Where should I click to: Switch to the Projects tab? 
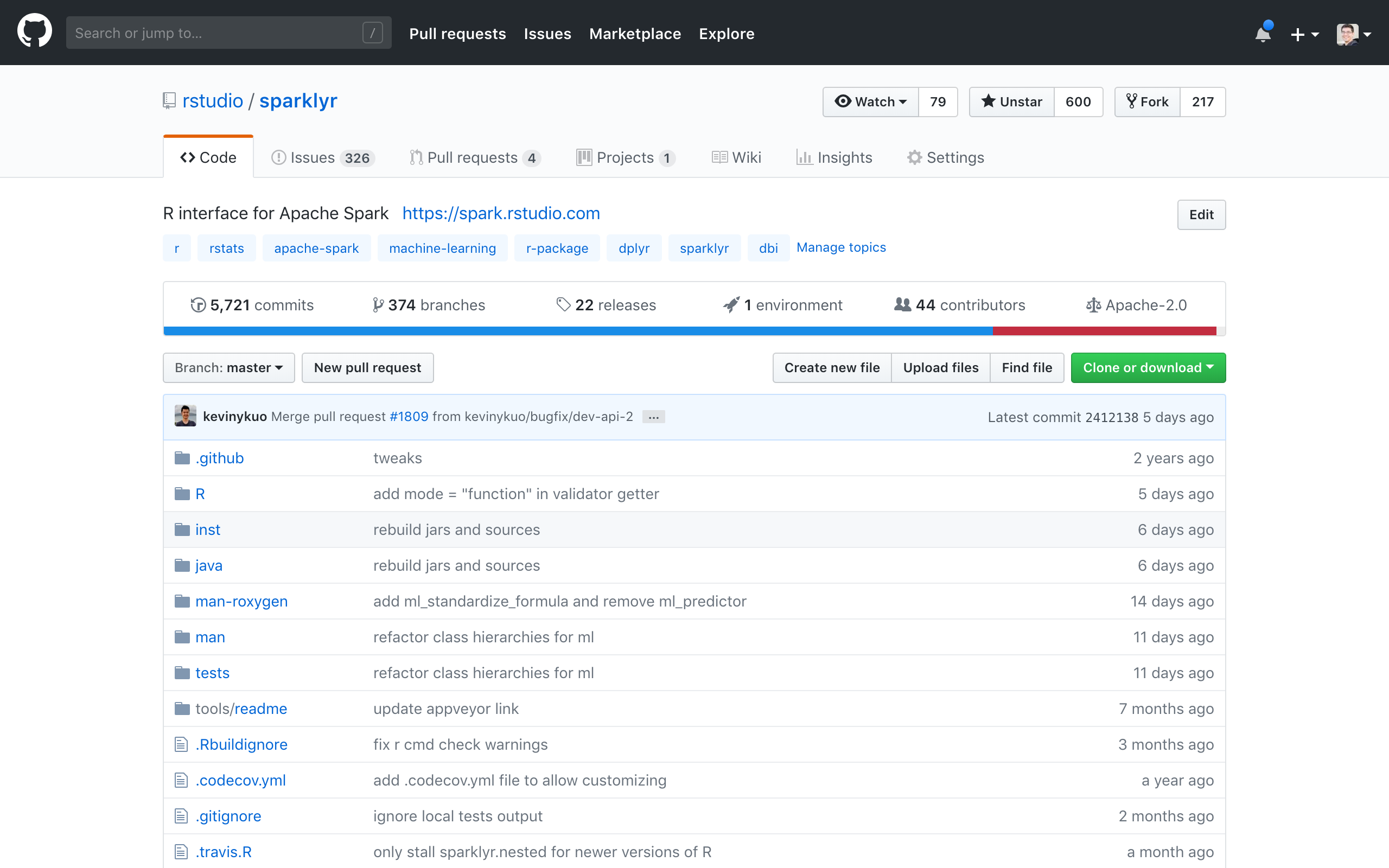pos(626,157)
